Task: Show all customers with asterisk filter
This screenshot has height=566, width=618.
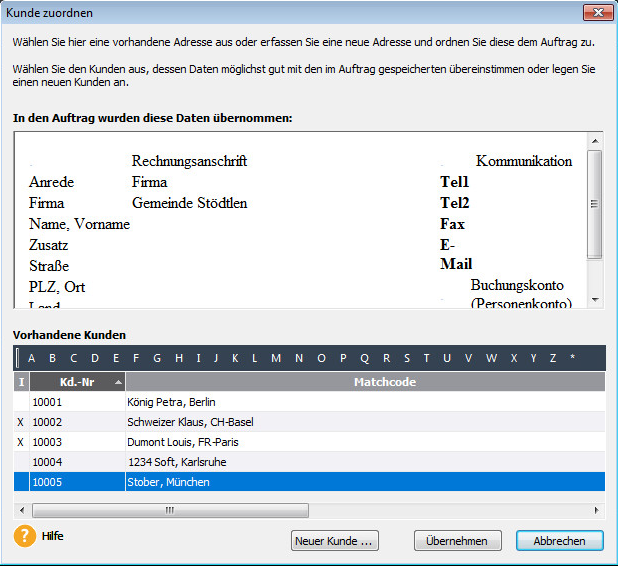Action: [572, 358]
